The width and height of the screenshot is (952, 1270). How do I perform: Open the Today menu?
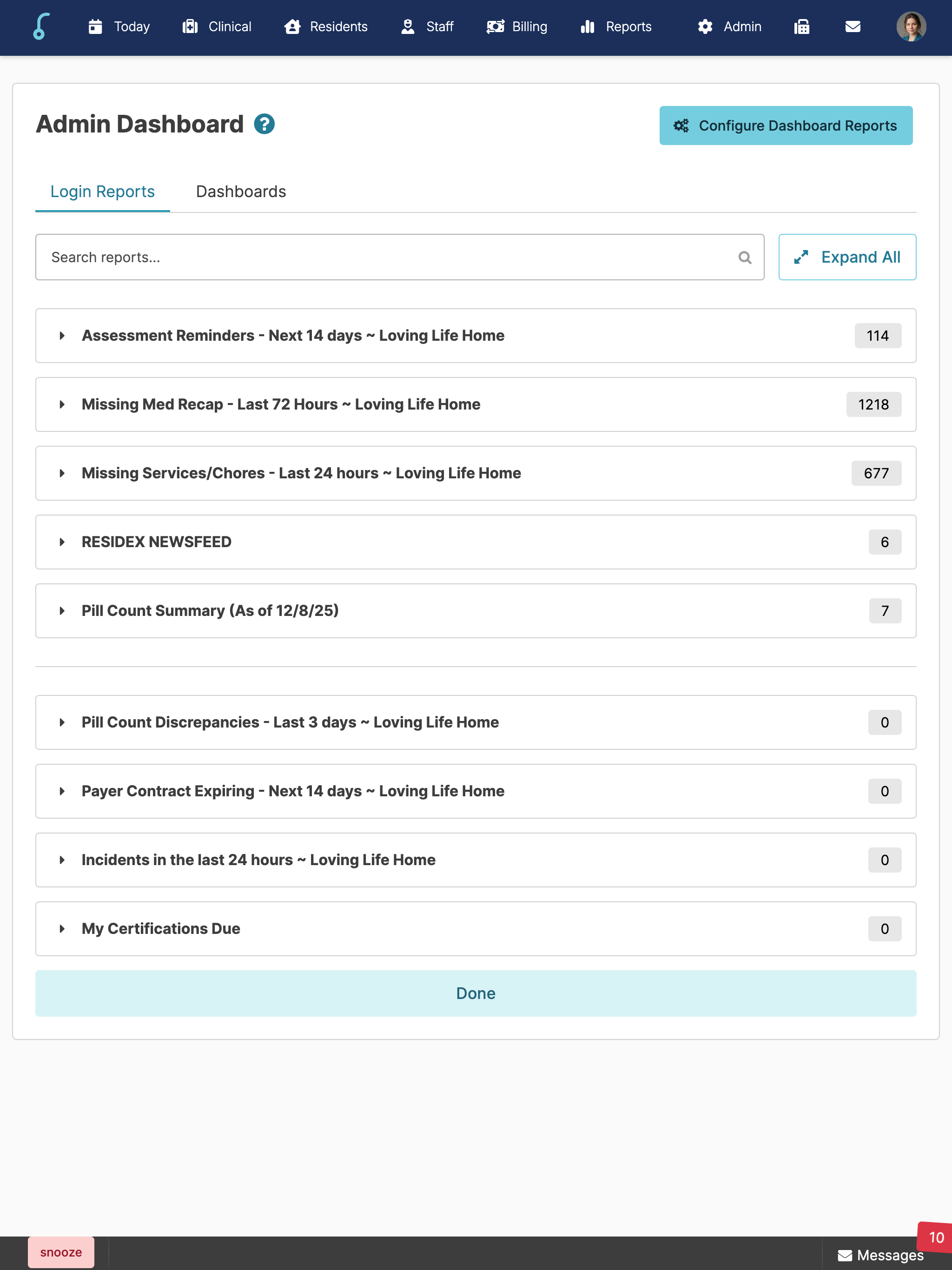click(119, 26)
